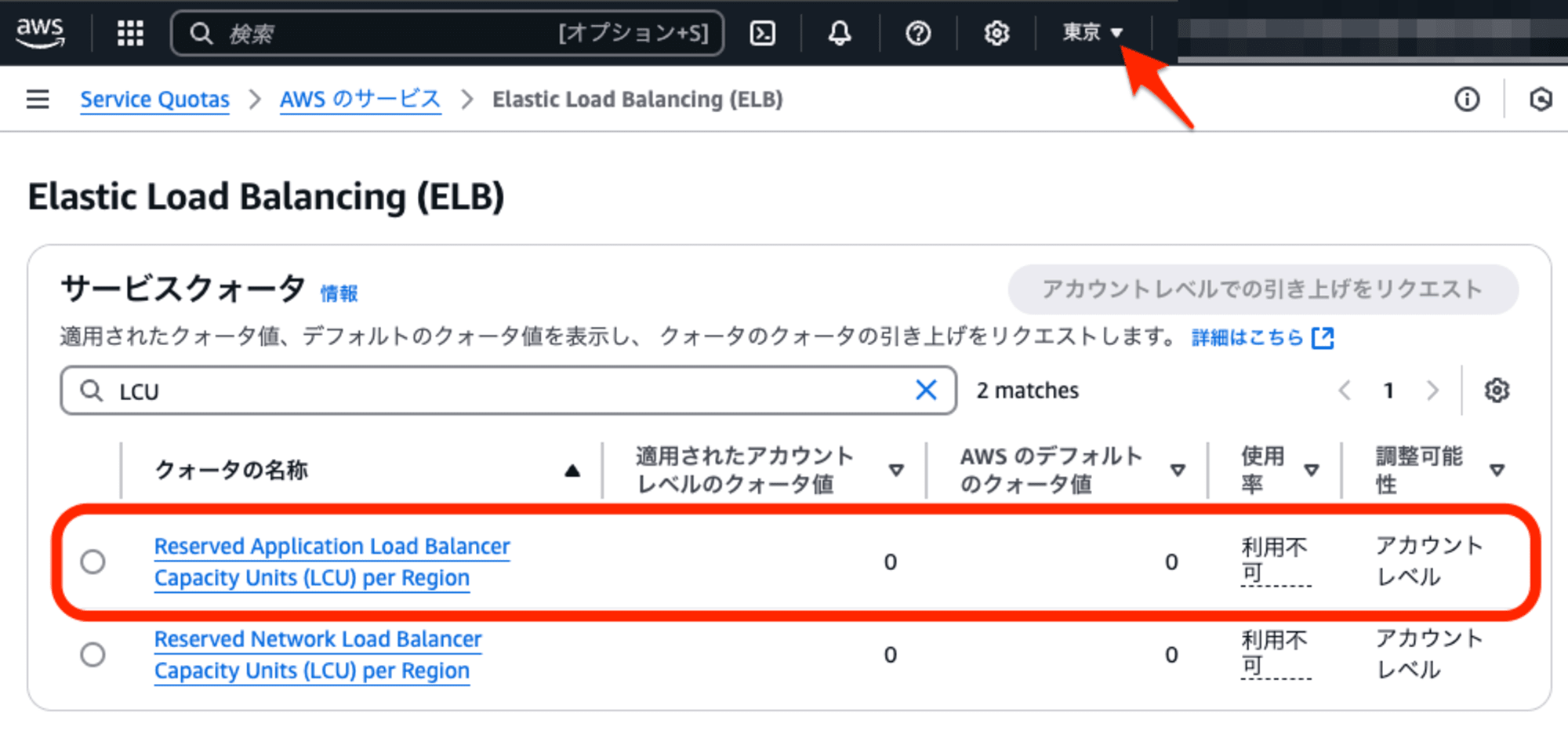Click the Elastic Load Balancing (ELB) breadcrumb text
Screen dimensions: 1568x738
pos(637,100)
